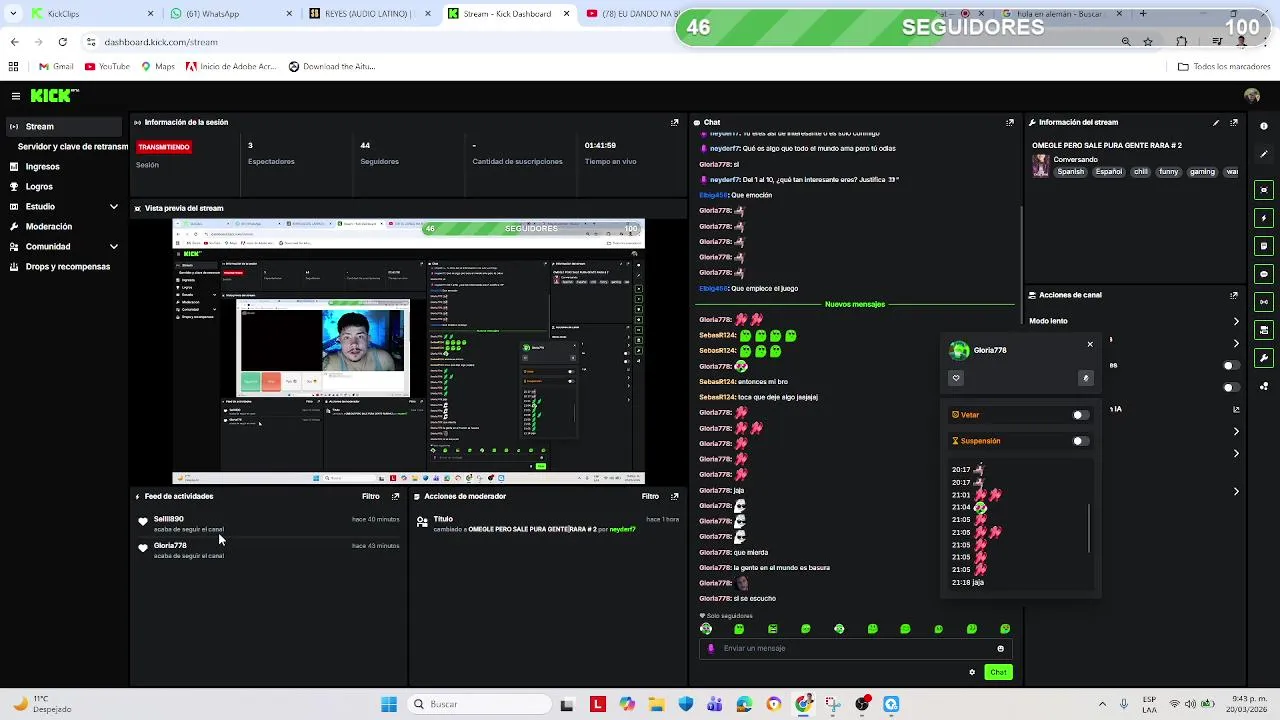Click the Enviar un mensaje input field

(855, 648)
